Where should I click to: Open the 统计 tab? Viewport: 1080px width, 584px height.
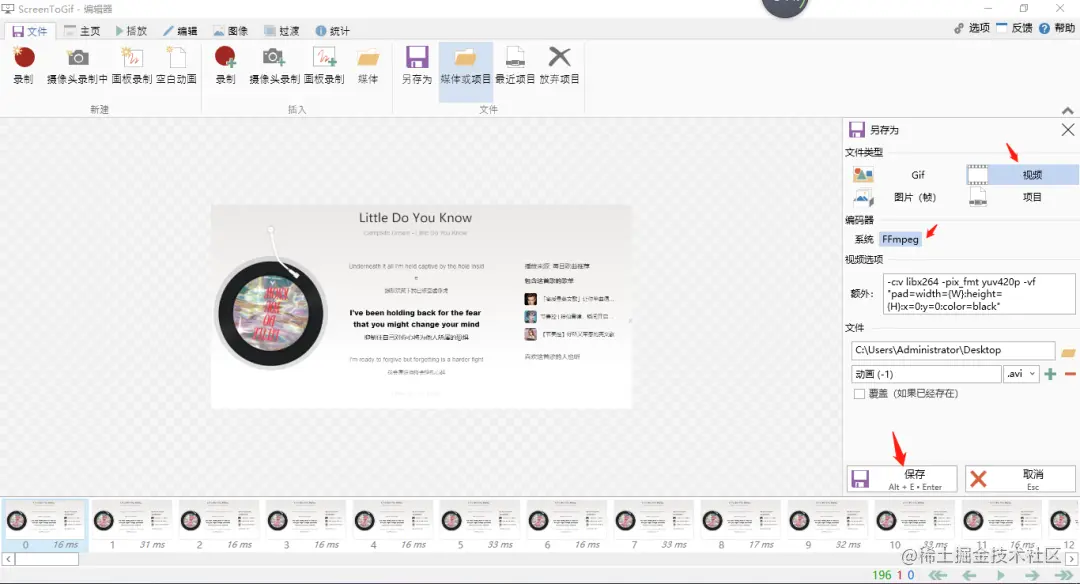(x=333, y=31)
